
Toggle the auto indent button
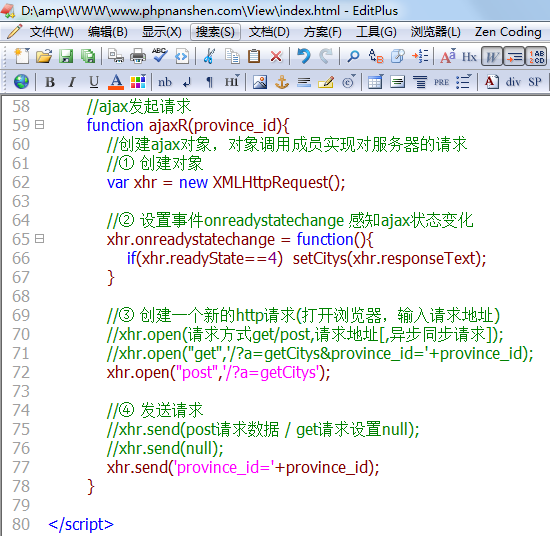pyautogui.click(x=514, y=56)
